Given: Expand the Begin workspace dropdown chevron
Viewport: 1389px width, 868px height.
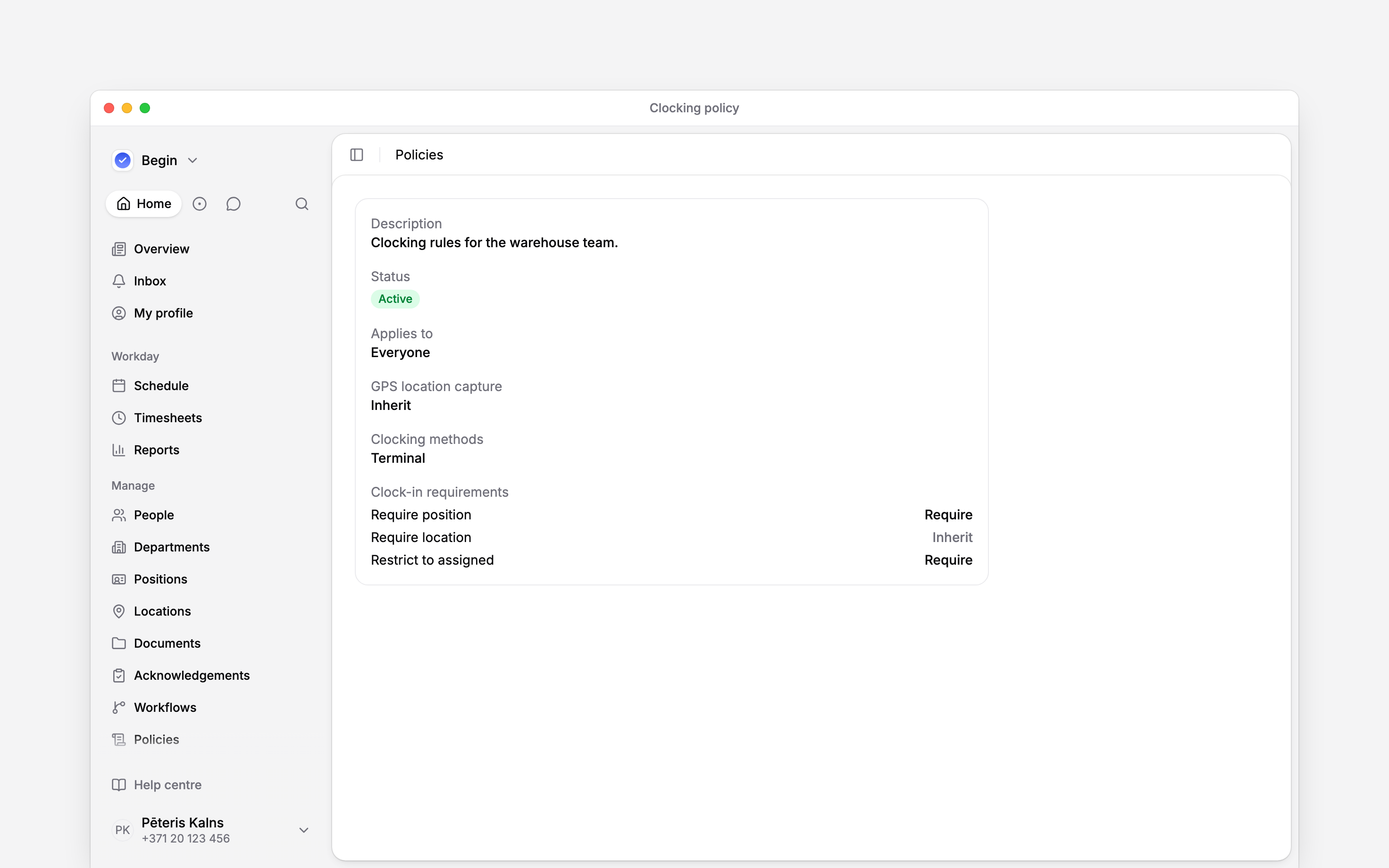Looking at the screenshot, I should (193, 161).
